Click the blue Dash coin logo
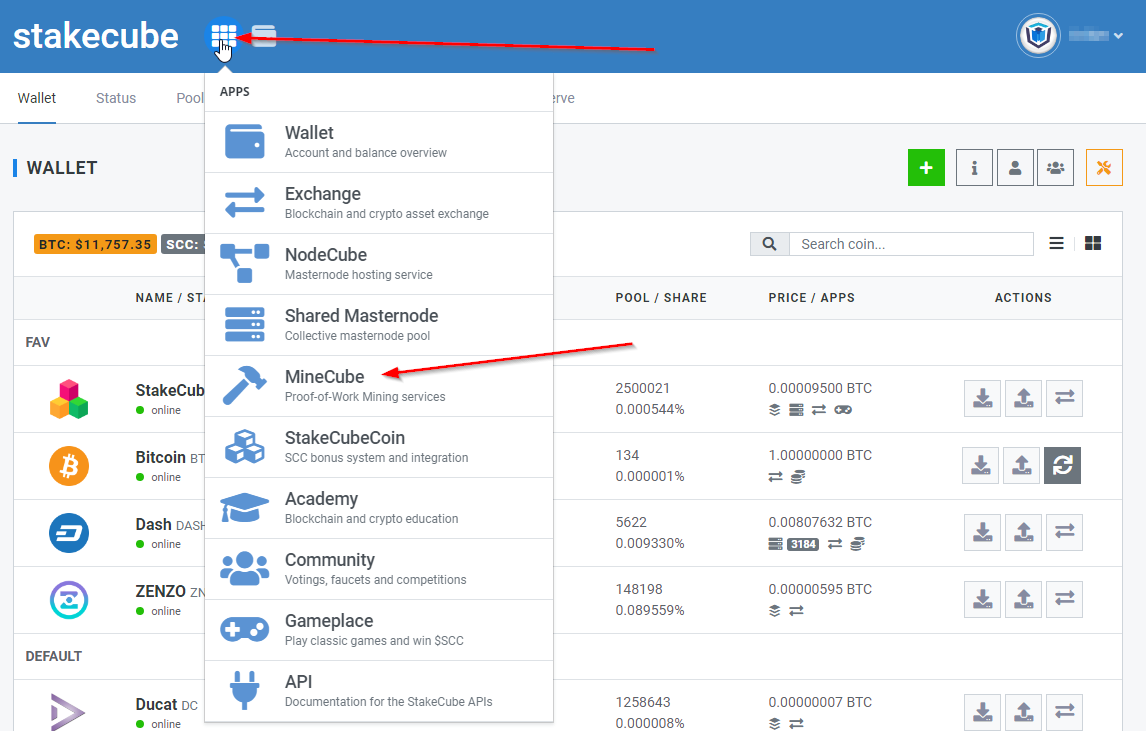The height and width of the screenshot is (731, 1146). (69, 533)
